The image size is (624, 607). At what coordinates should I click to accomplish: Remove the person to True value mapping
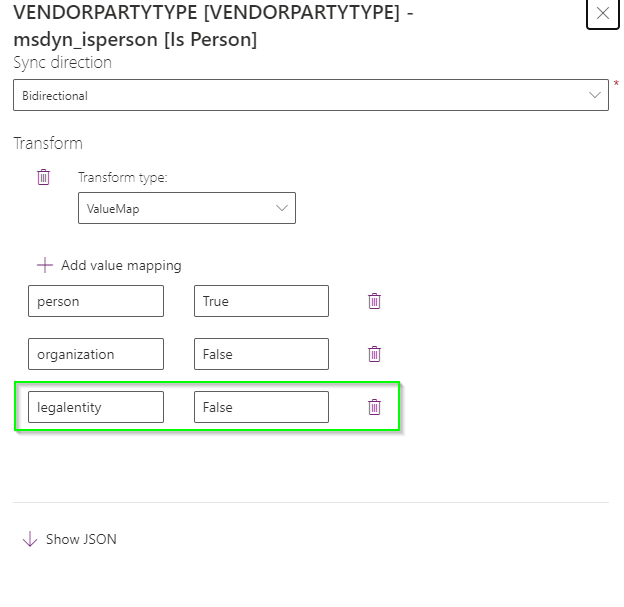click(374, 301)
